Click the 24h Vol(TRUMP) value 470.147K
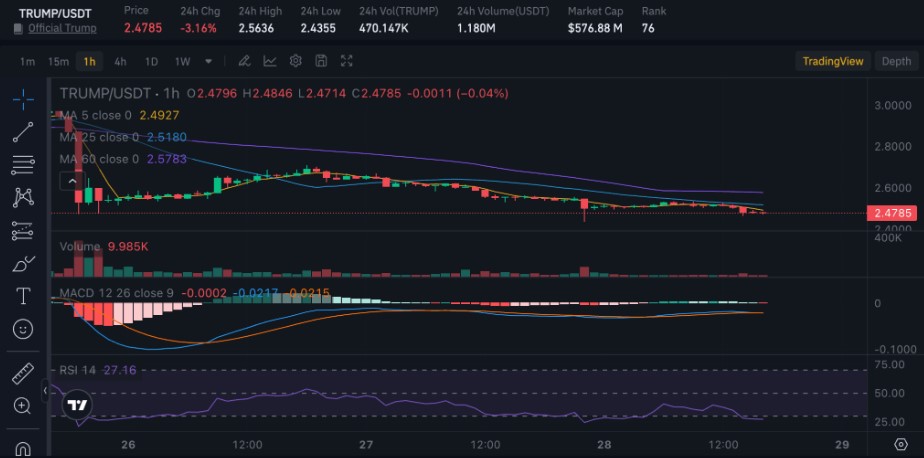Image resolution: width=924 pixels, height=458 pixels. 383,28
